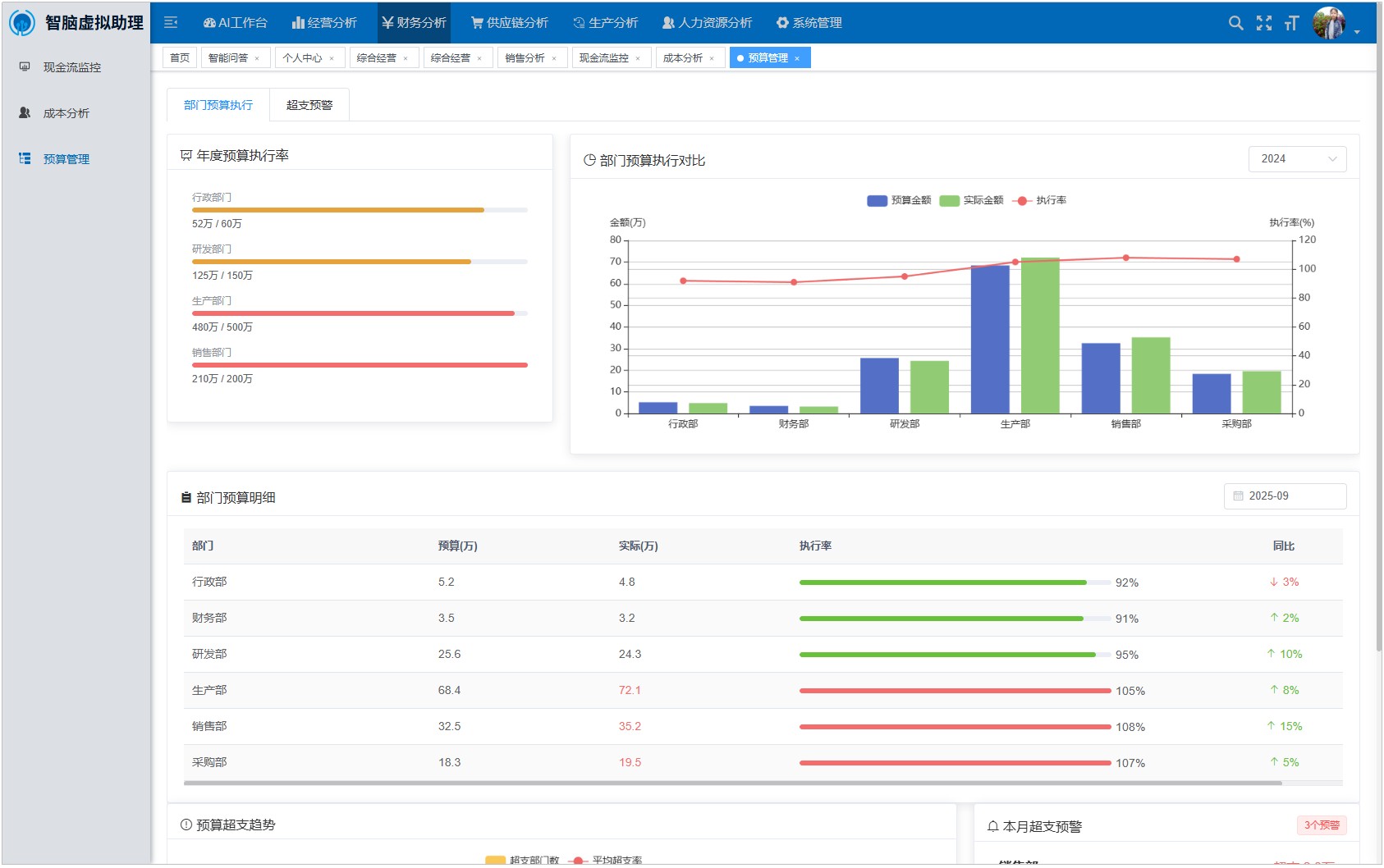Toggle 执行率 legend line series
This screenshot has width=1384, height=868.
(x=1040, y=200)
